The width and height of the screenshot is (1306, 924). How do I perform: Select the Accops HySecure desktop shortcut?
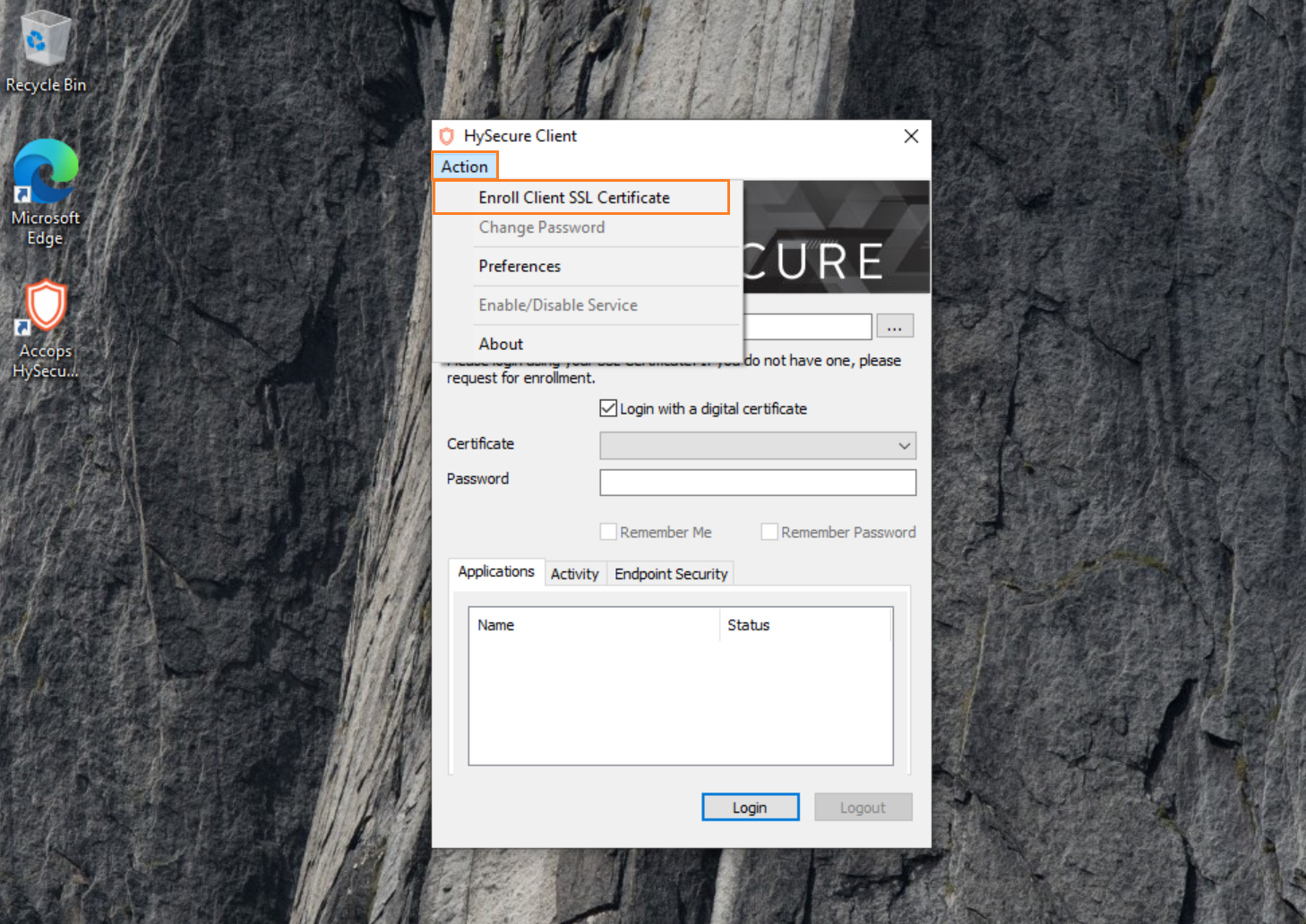(46, 329)
